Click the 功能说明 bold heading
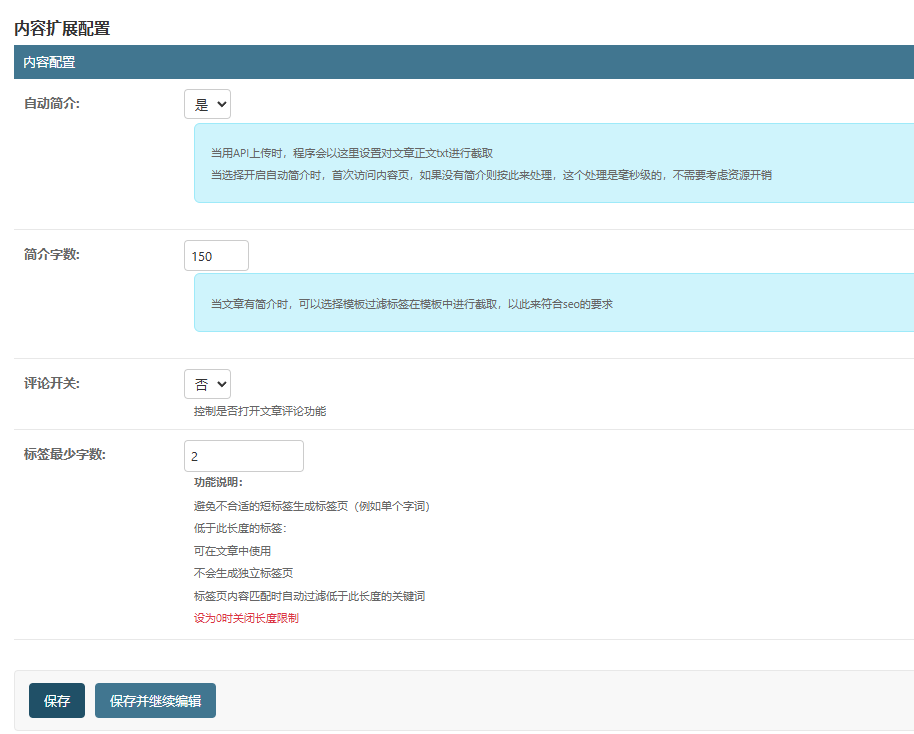The height and width of the screenshot is (734, 914). pyautogui.click(x=218, y=482)
